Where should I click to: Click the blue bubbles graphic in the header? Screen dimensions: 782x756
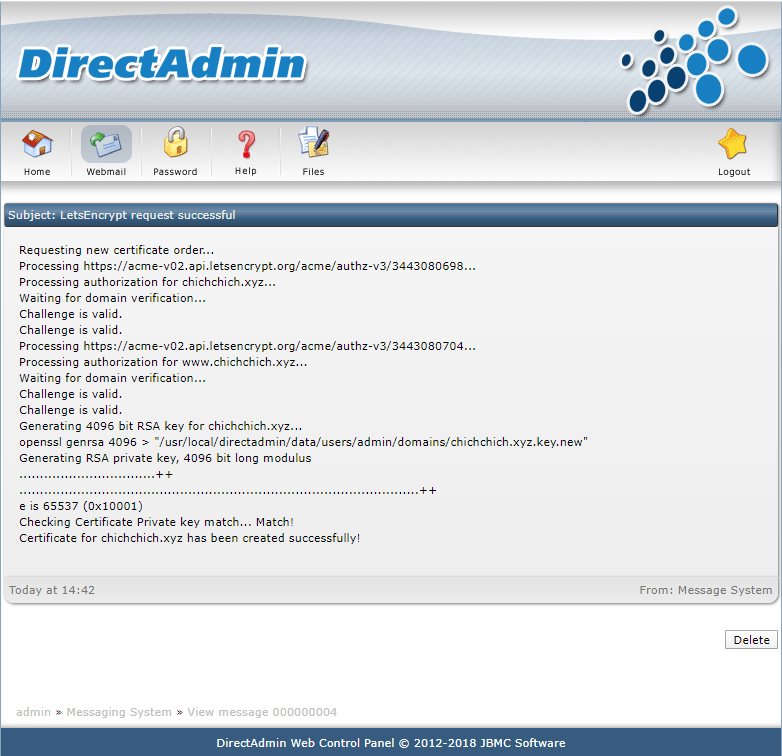692,60
